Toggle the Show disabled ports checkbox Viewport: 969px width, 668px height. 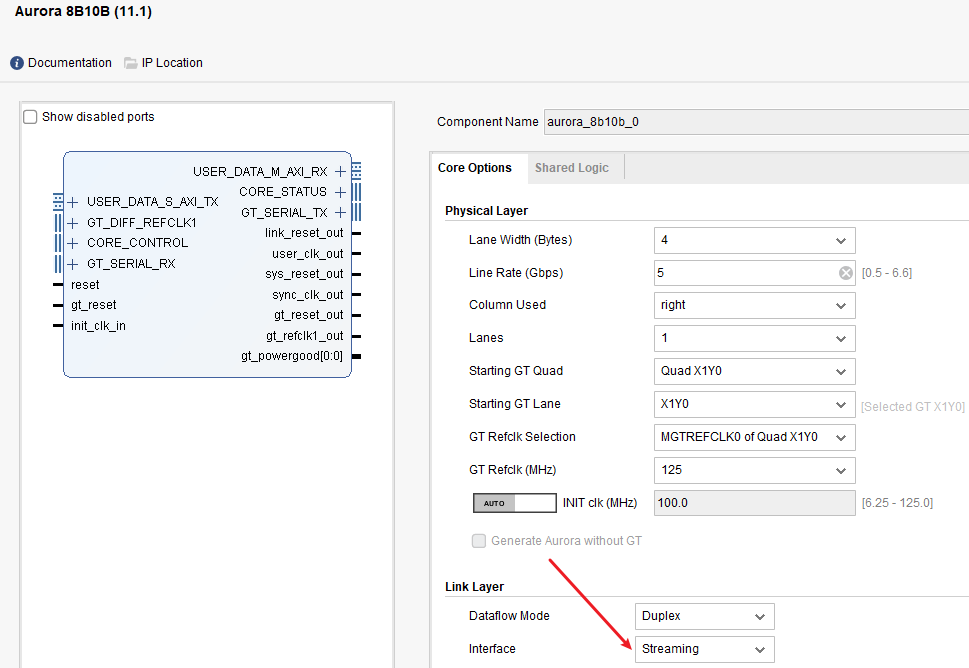[x=30, y=117]
